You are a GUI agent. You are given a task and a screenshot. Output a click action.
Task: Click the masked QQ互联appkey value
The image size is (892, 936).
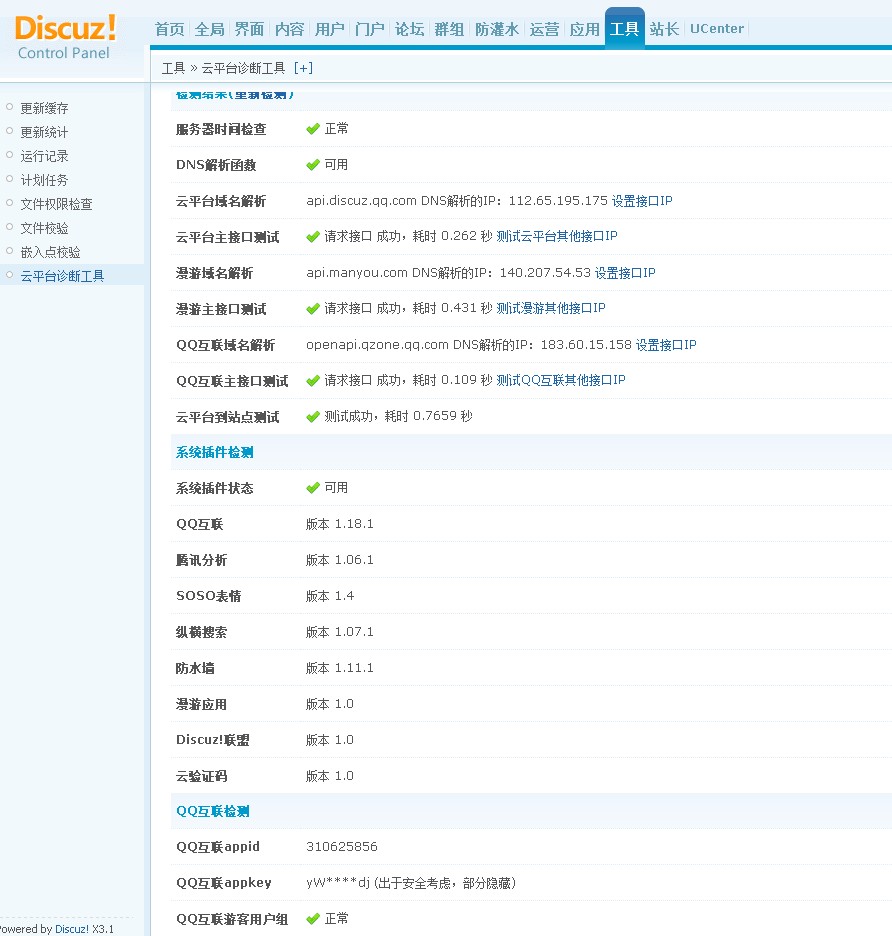coord(411,883)
